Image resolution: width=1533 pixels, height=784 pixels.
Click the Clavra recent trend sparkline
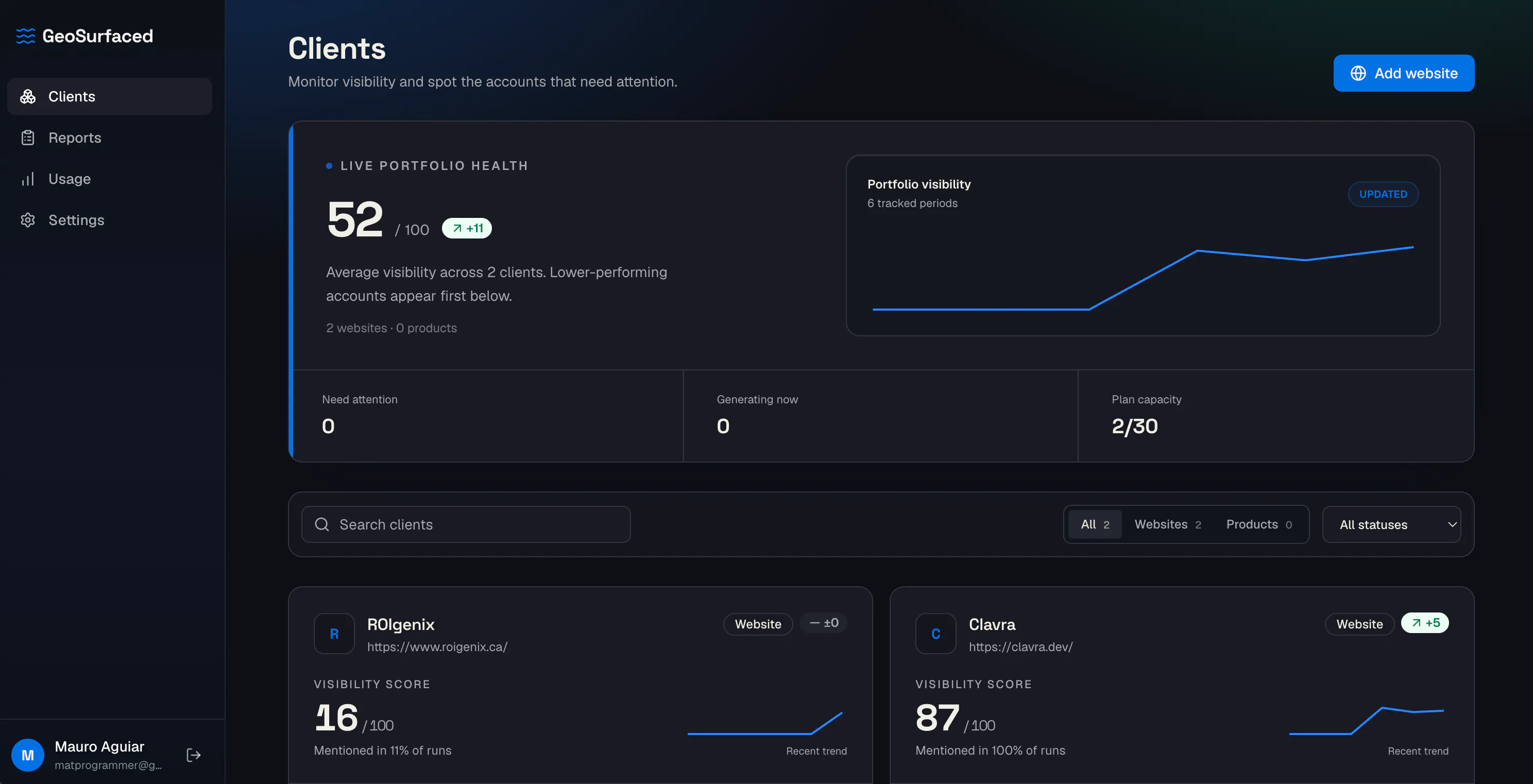coord(1367,721)
